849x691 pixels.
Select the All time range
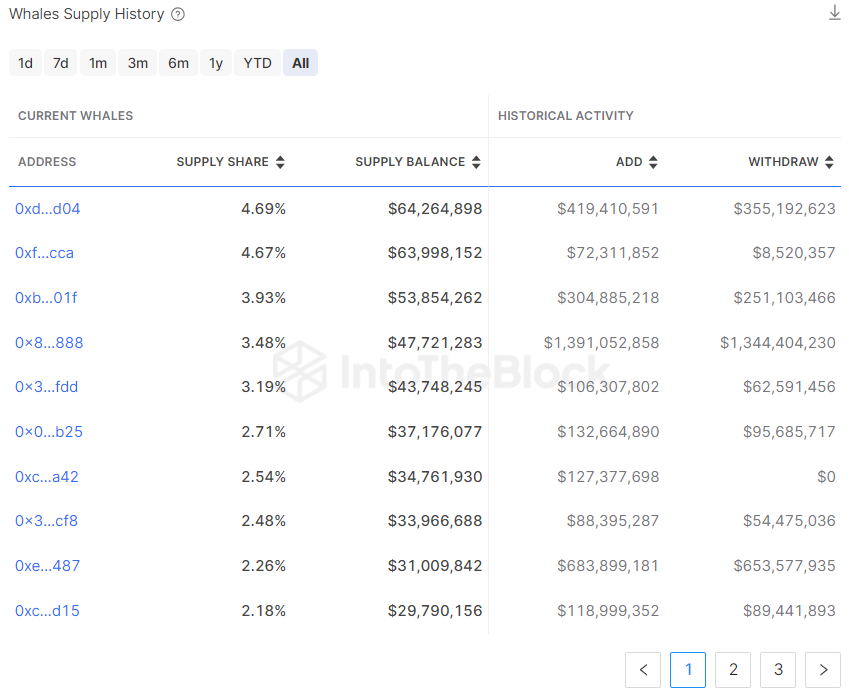click(300, 63)
